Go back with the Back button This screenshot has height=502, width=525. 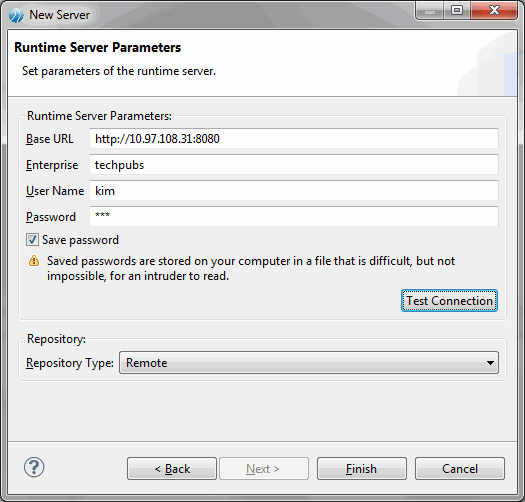(x=172, y=469)
